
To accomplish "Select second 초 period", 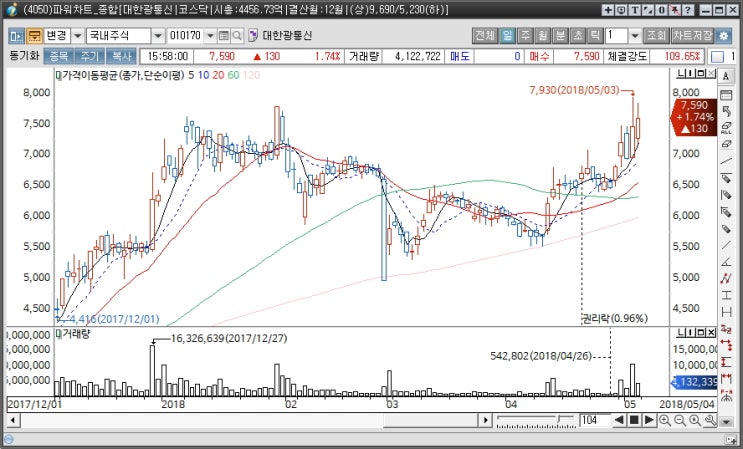I will point(578,36).
